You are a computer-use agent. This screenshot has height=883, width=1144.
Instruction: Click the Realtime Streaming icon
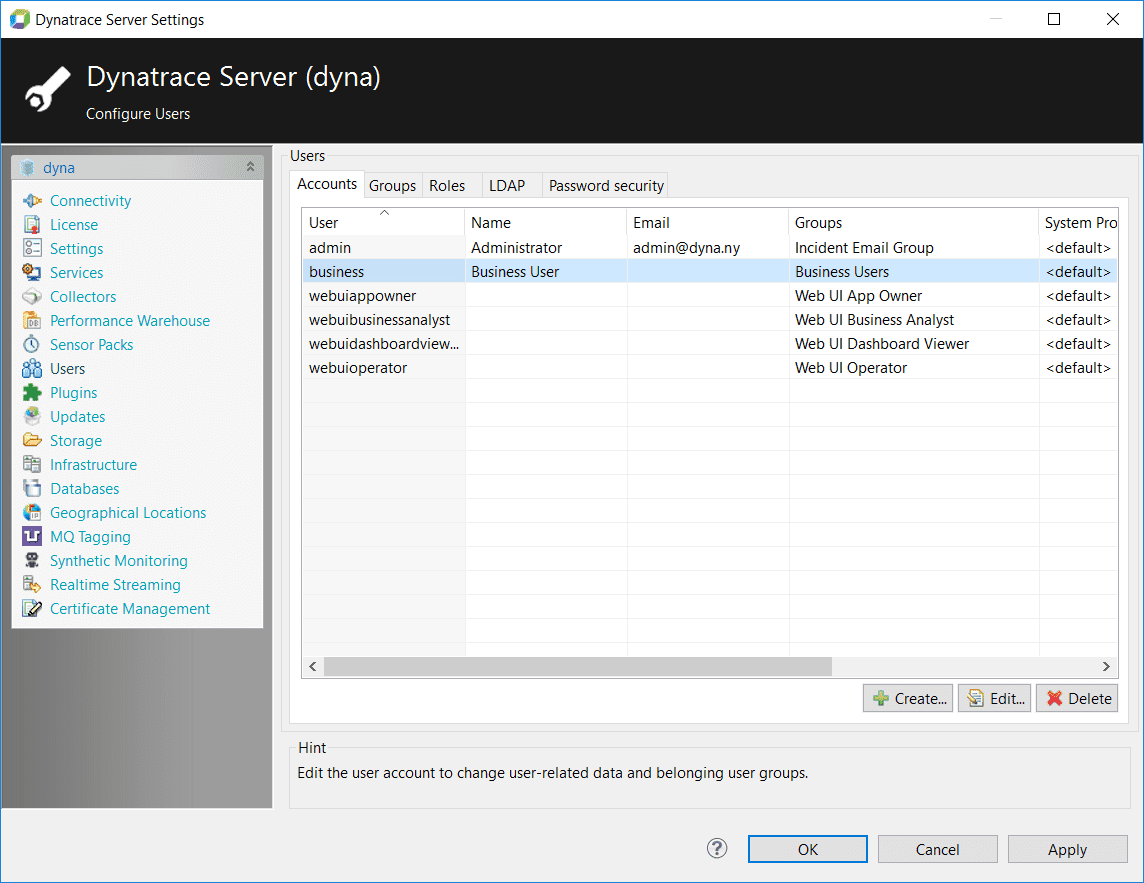32,585
